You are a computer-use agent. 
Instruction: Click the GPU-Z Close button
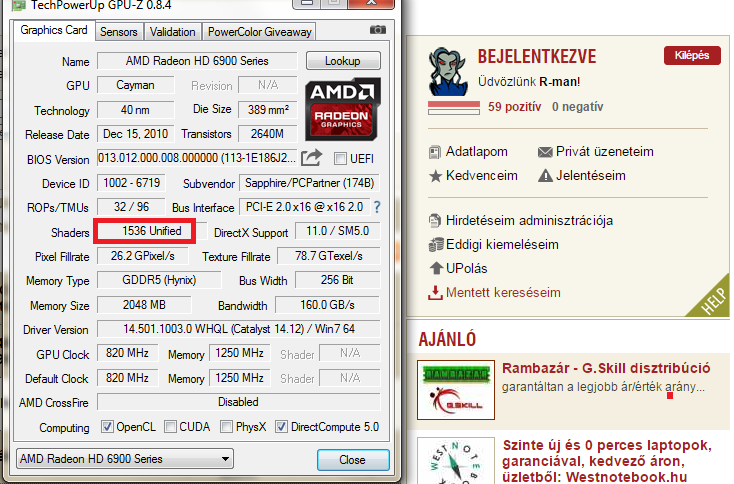pos(353,460)
